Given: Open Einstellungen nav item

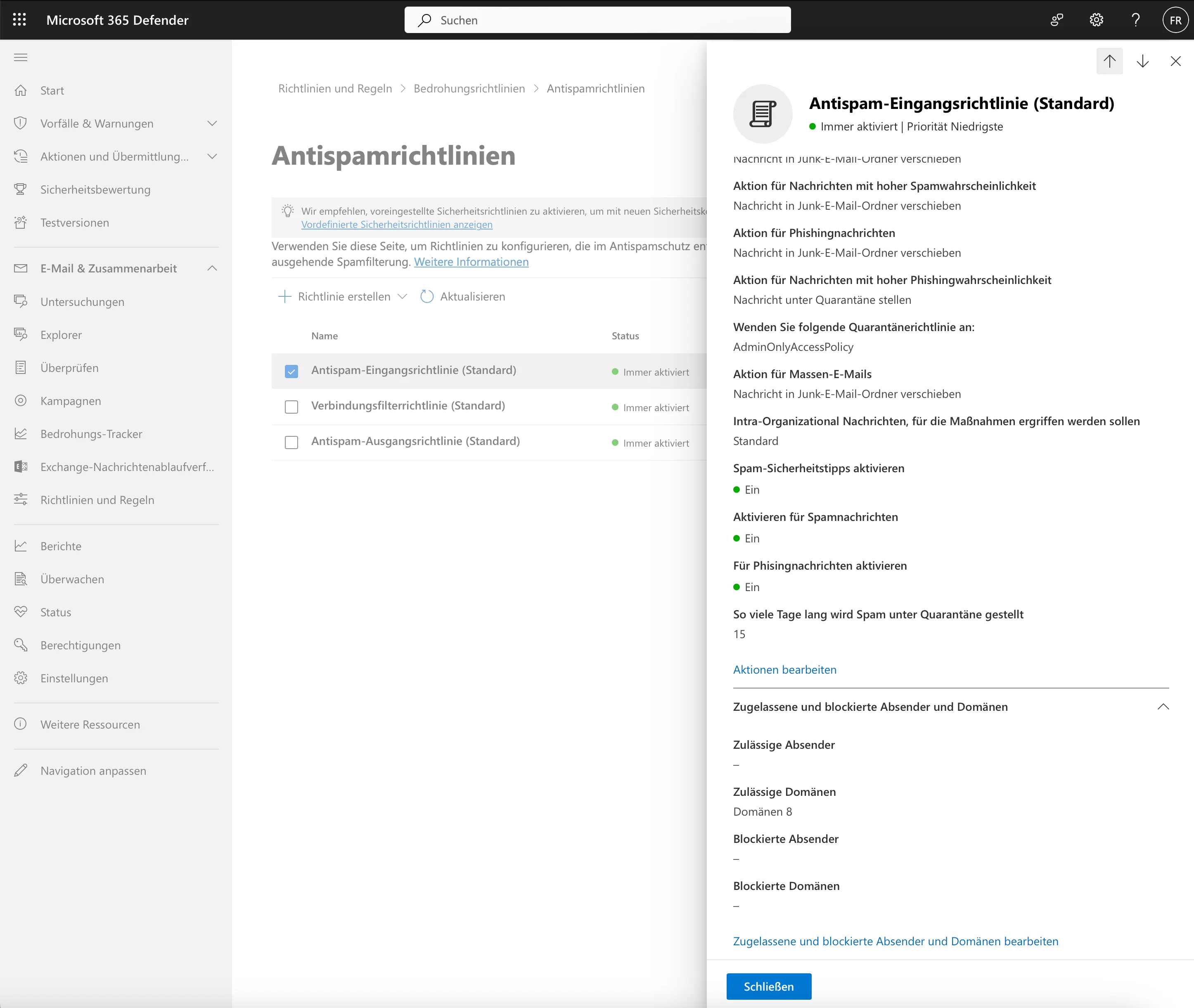Looking at the screenshot, I should (x=74, y=678).
